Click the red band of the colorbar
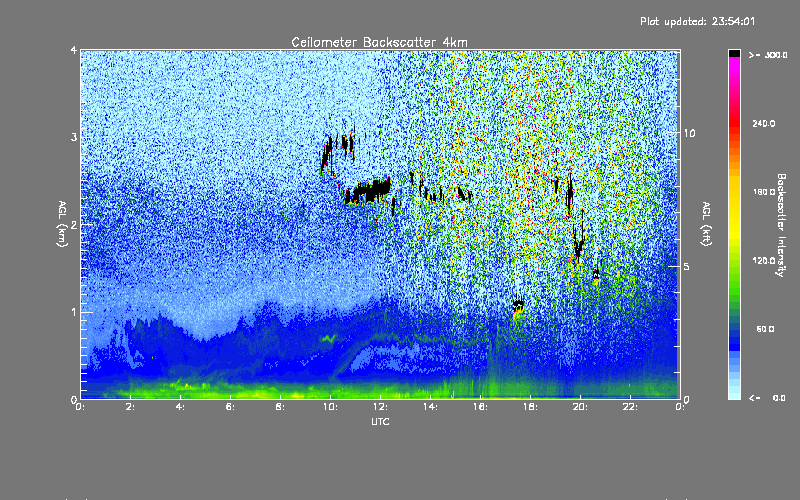 point(734,122)
